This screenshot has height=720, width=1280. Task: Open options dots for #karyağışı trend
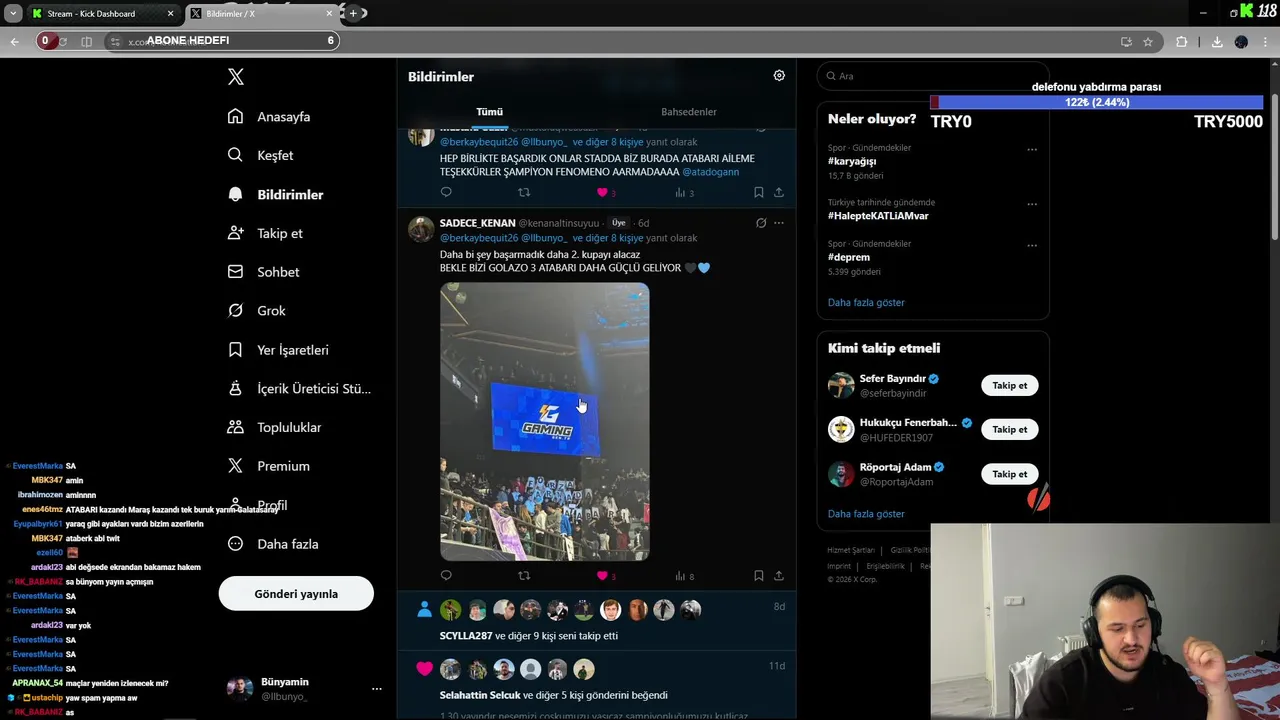click(1032, 150)
